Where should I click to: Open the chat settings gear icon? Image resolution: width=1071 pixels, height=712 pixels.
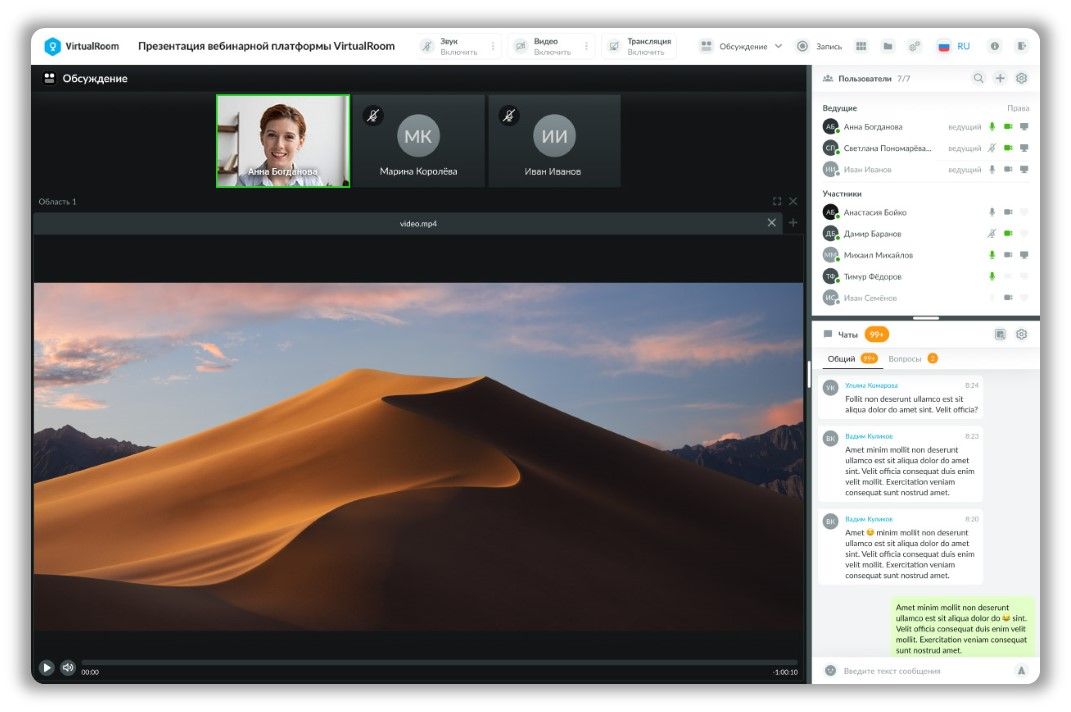point(1021,334)
